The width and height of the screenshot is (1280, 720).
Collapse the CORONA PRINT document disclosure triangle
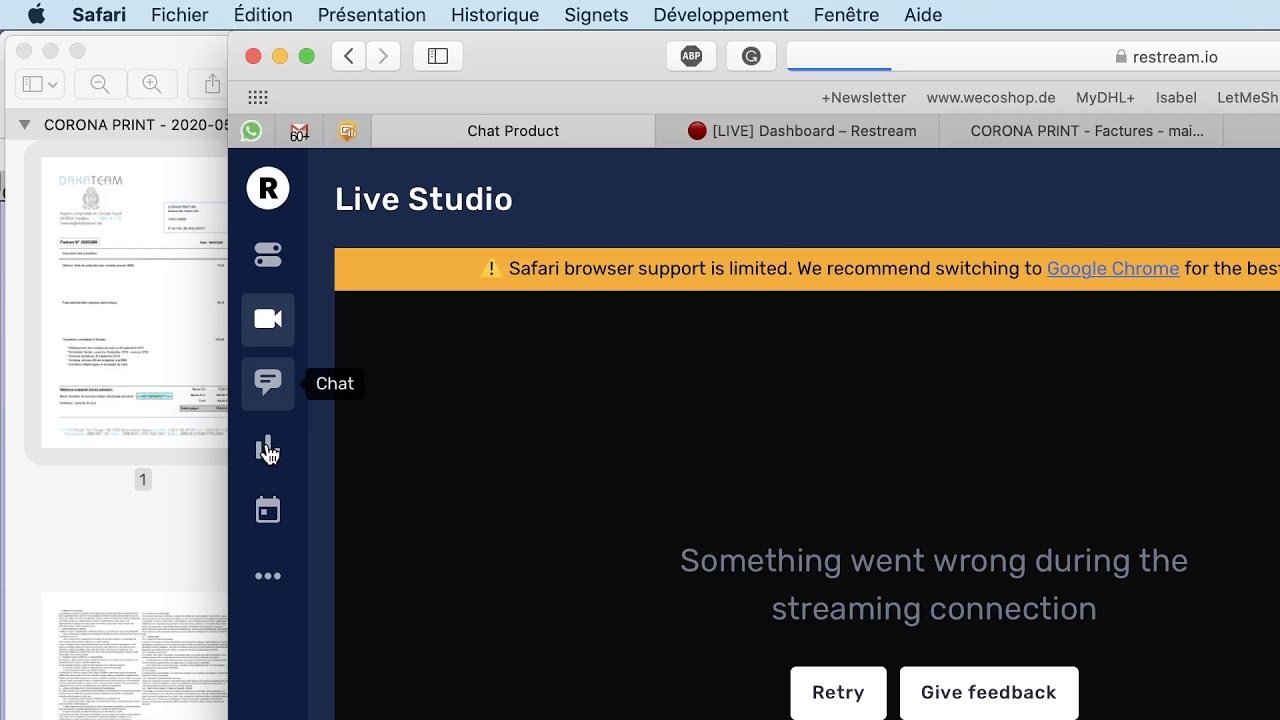[x=24, y=125]
